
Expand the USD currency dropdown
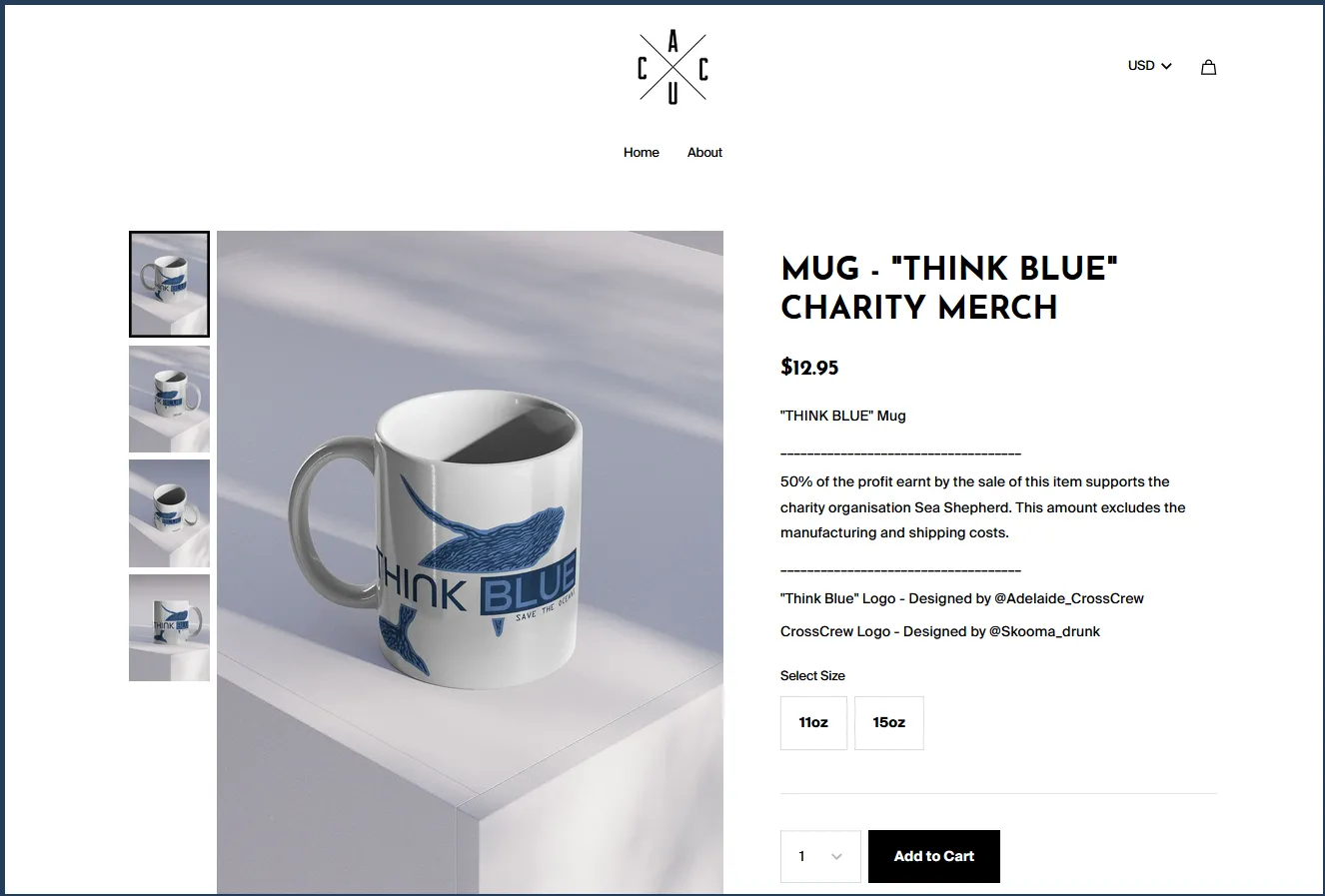tap(1149, 66)
